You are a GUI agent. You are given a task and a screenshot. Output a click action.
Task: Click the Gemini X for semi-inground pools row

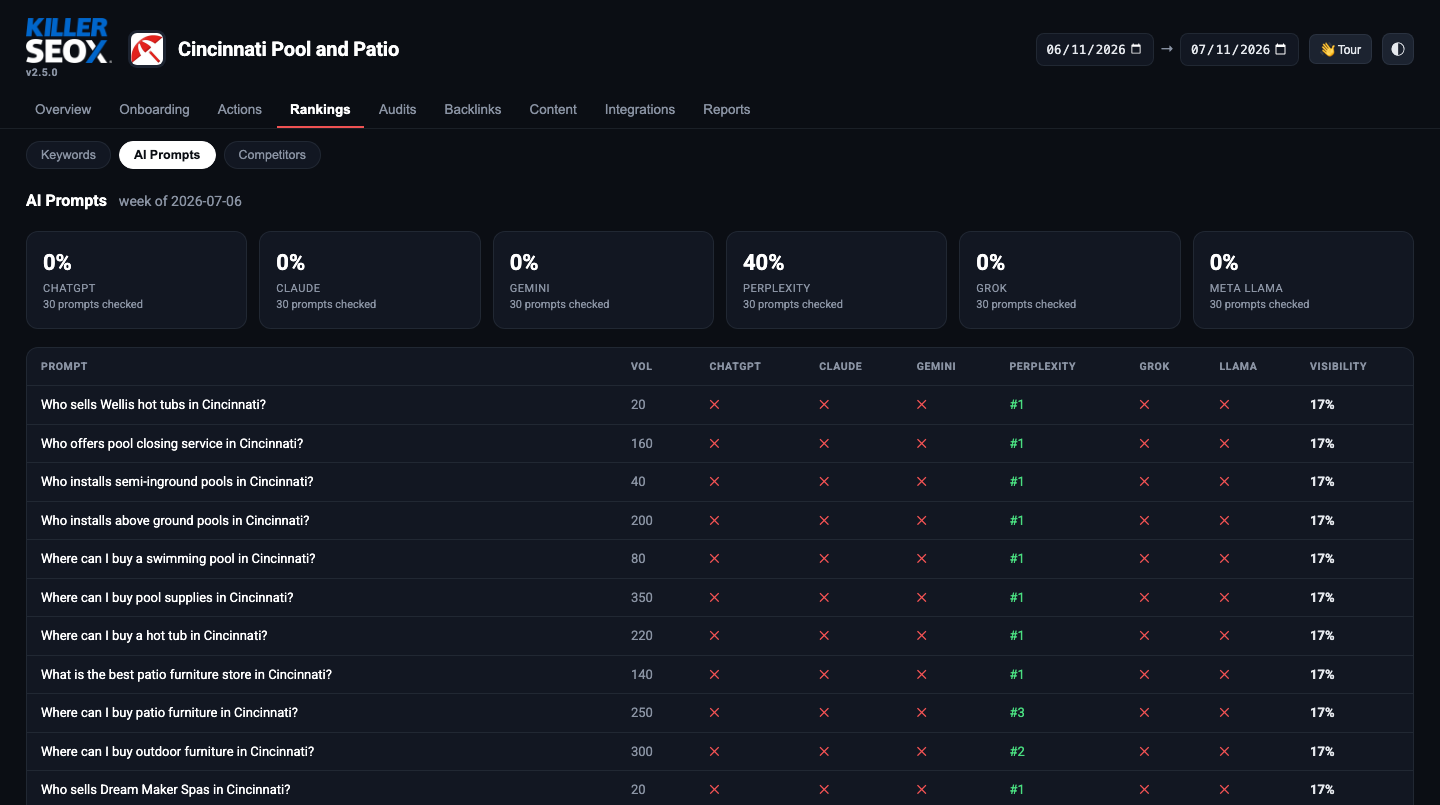922,482
